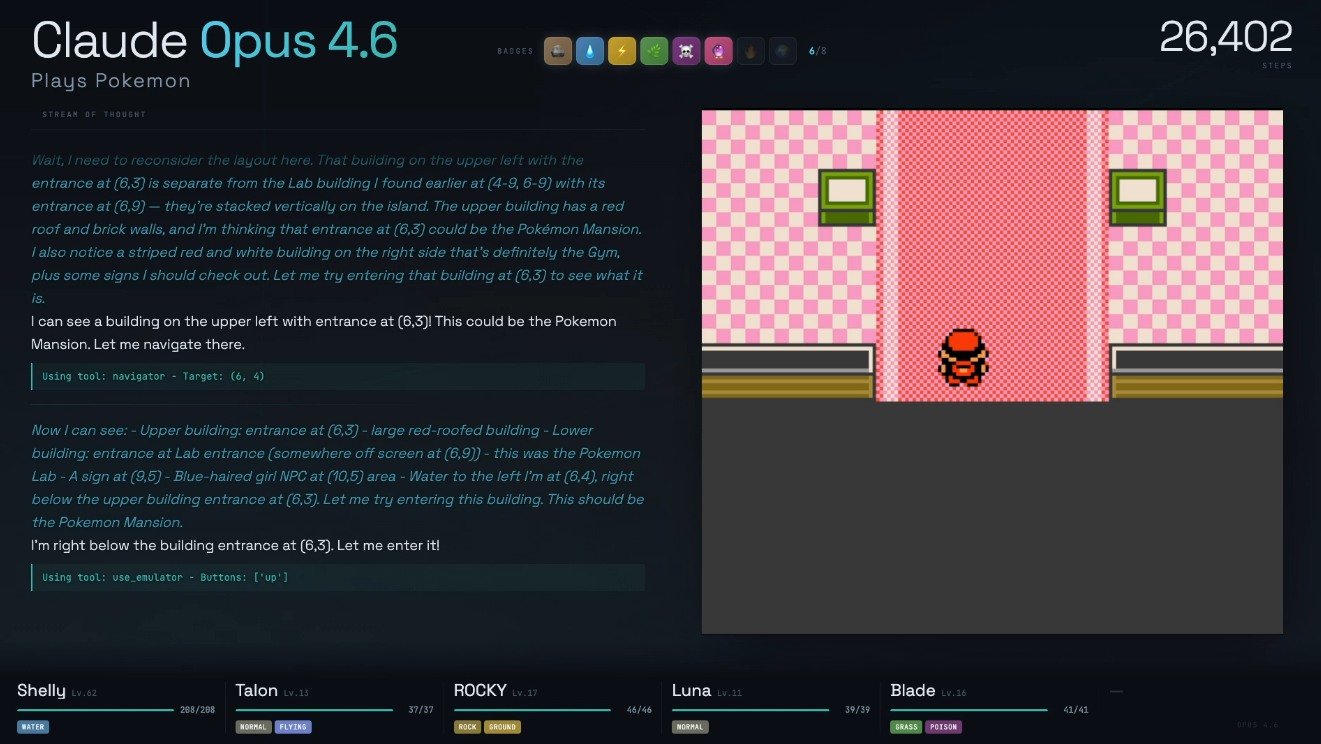Click Blade's POISON type tag

pos(944,727)
